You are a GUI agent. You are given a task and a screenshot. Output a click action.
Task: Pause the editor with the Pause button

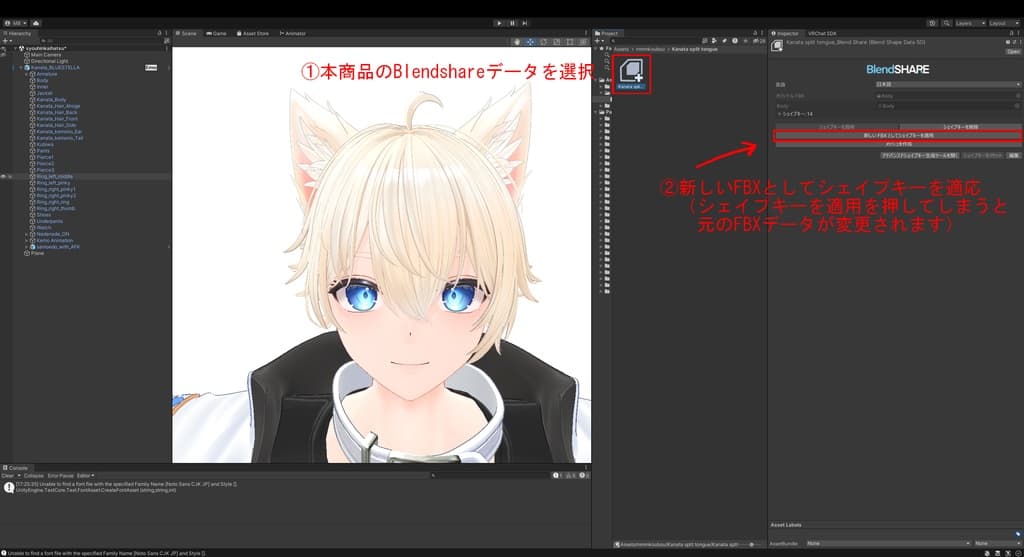512,23
